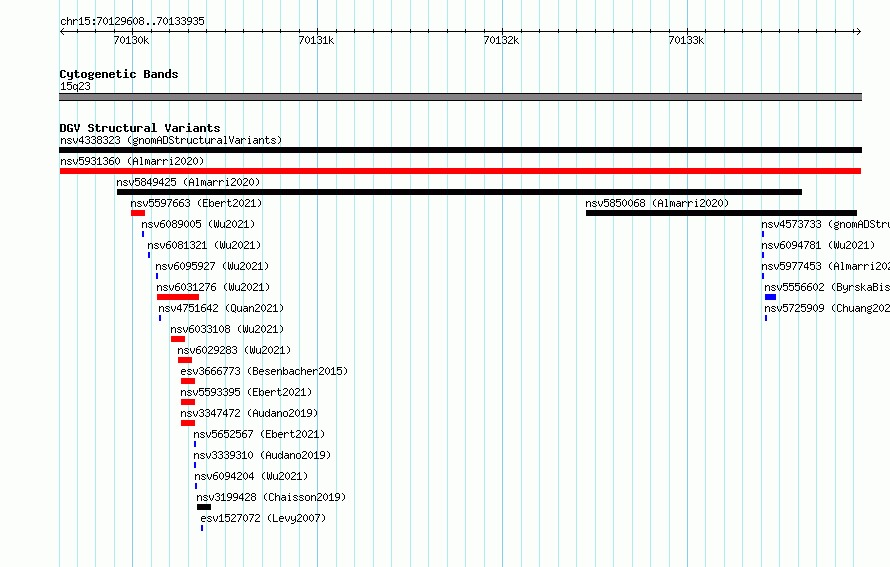The width and height of the screenshot is (890, 567).
Task: Click the nsv4751642 (Quan2021) label
Action: click(221, 308)
